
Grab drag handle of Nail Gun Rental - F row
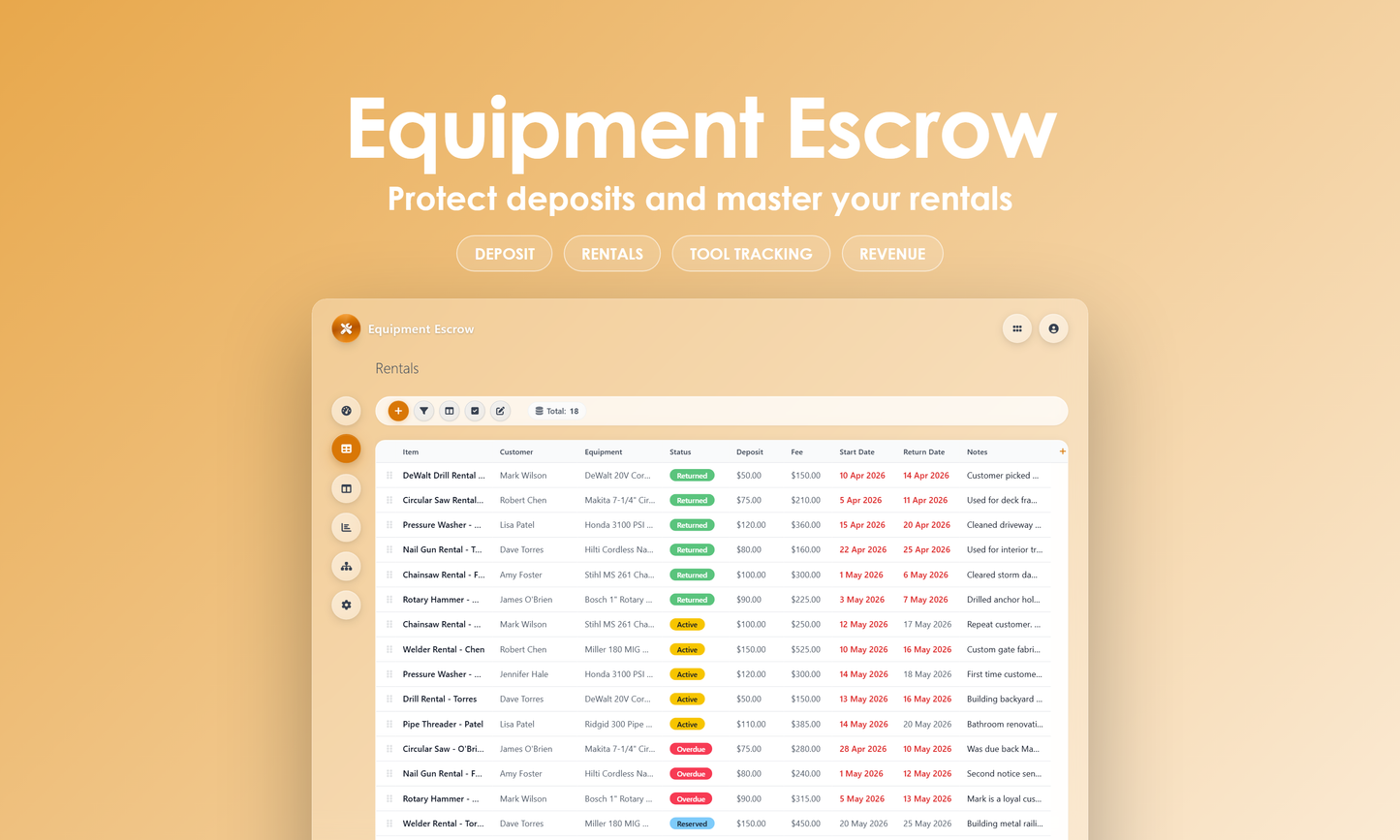pos(389,773)
